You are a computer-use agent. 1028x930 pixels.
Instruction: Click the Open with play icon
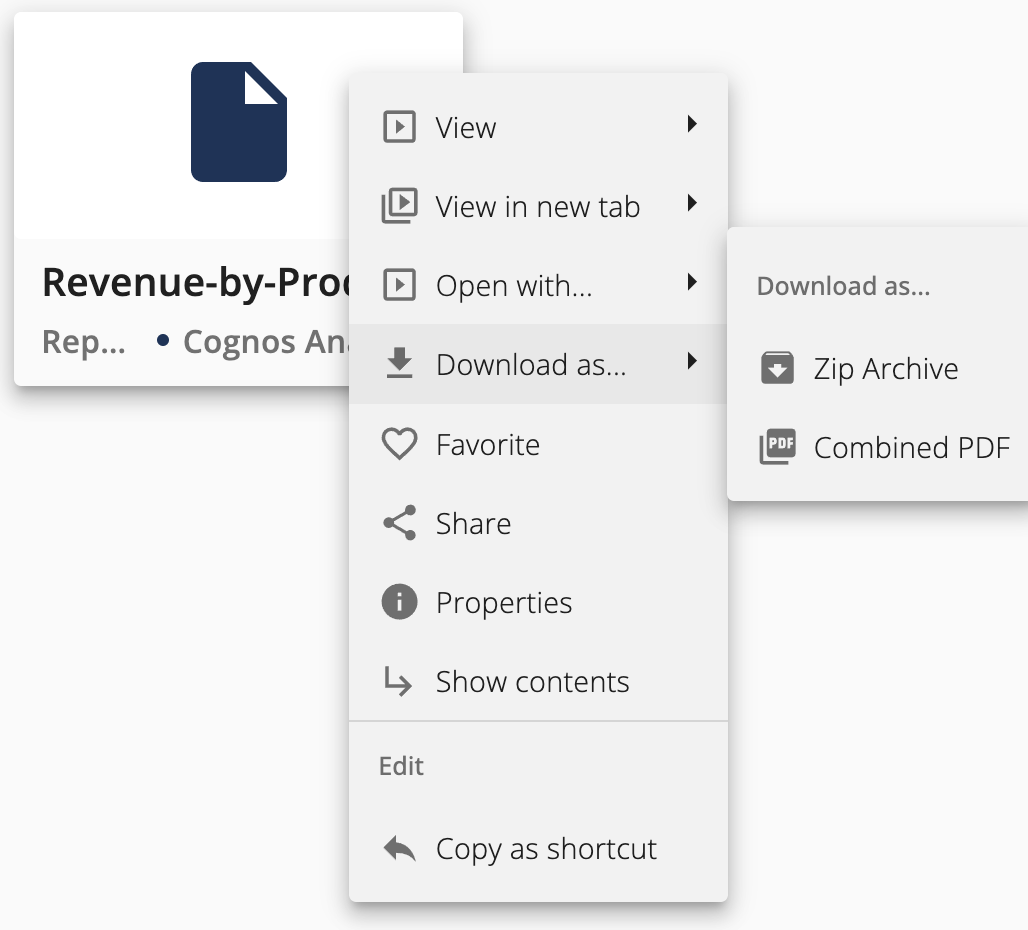399,284
